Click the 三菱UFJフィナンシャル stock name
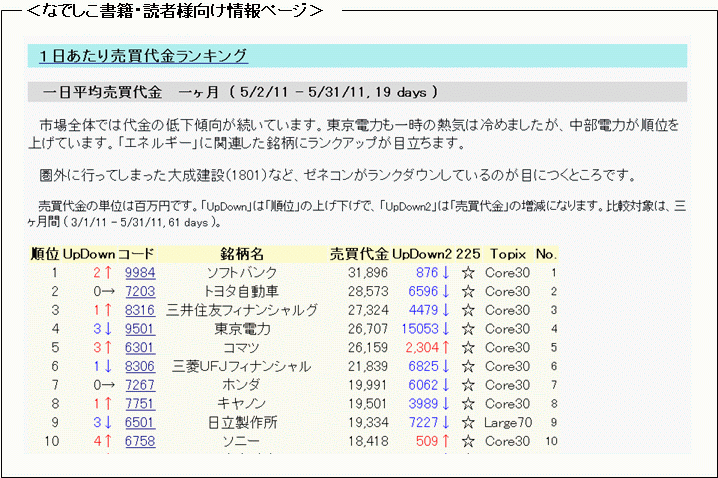718x478 pixels. point(242,367)
